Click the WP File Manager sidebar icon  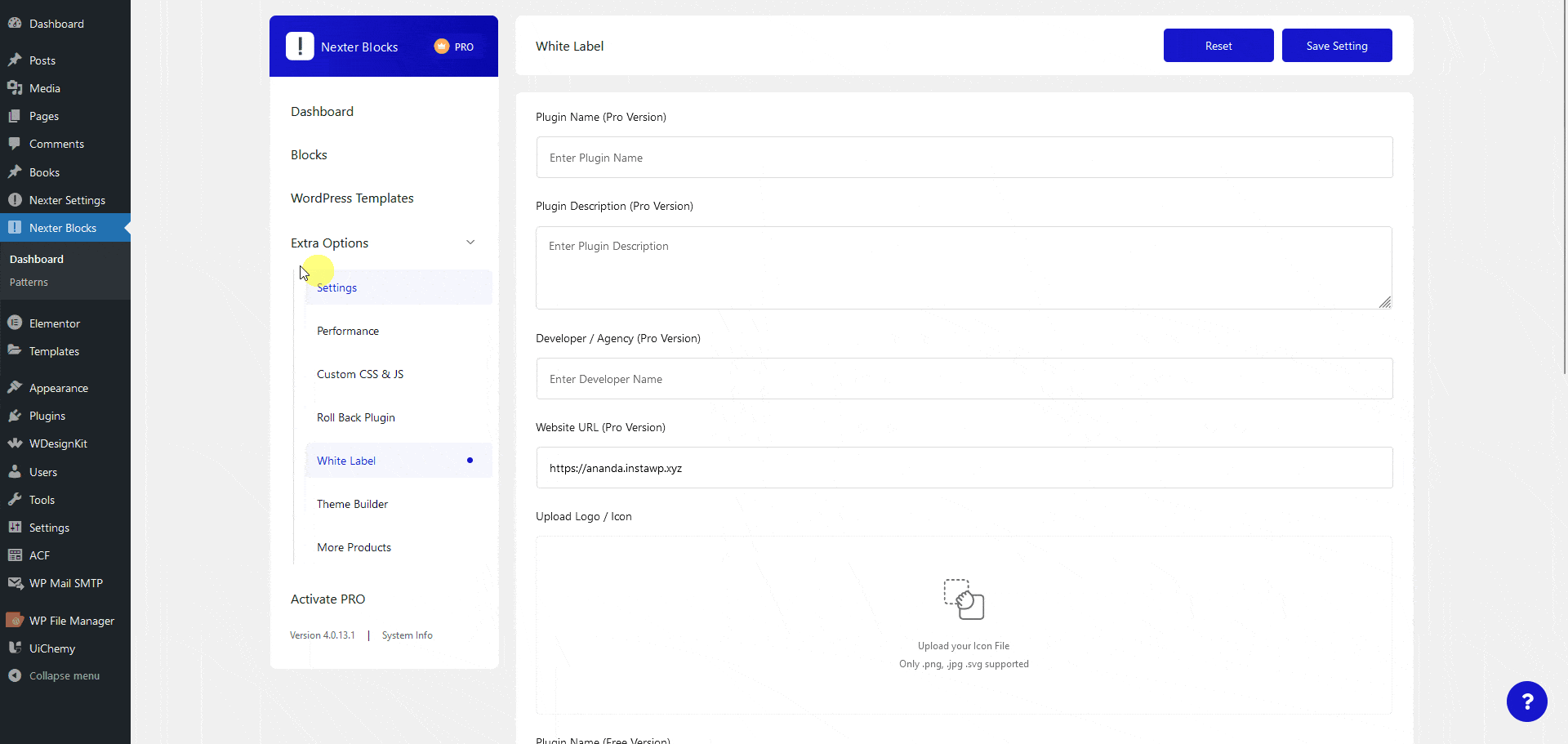pos(15,621)
